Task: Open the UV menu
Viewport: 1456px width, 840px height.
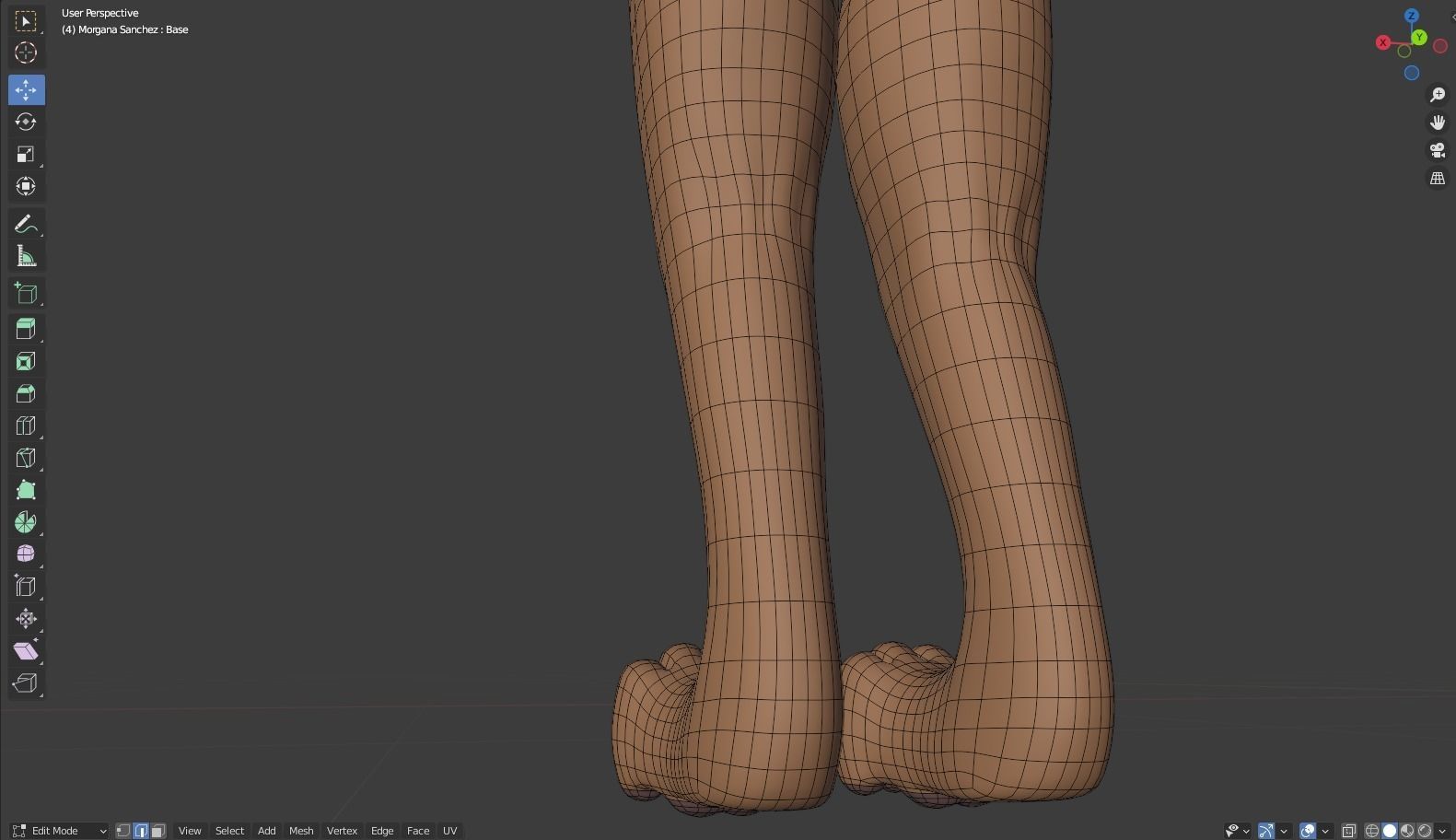Action: (x=449, y=831)
